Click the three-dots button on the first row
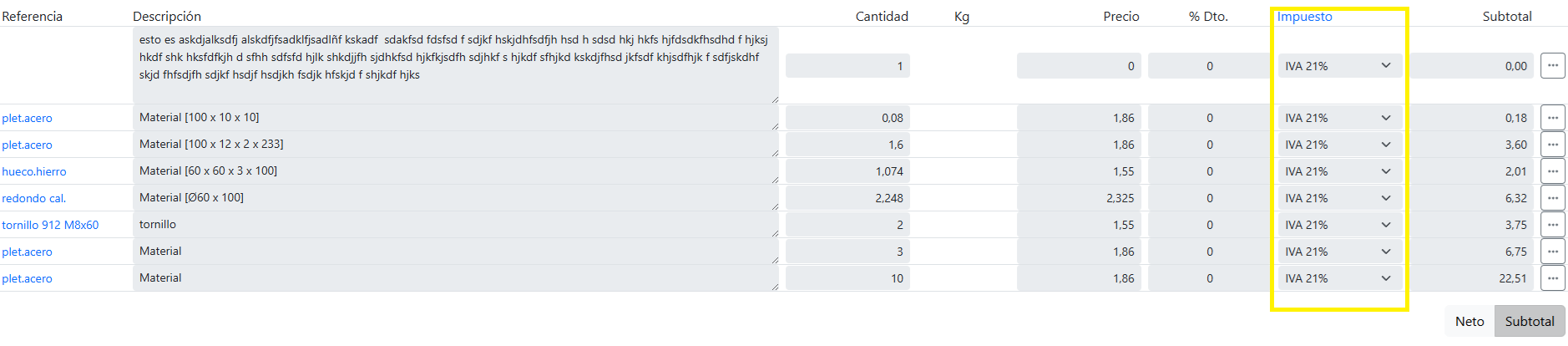Viewport: 1568px width, 346px height. (1552, 66)
